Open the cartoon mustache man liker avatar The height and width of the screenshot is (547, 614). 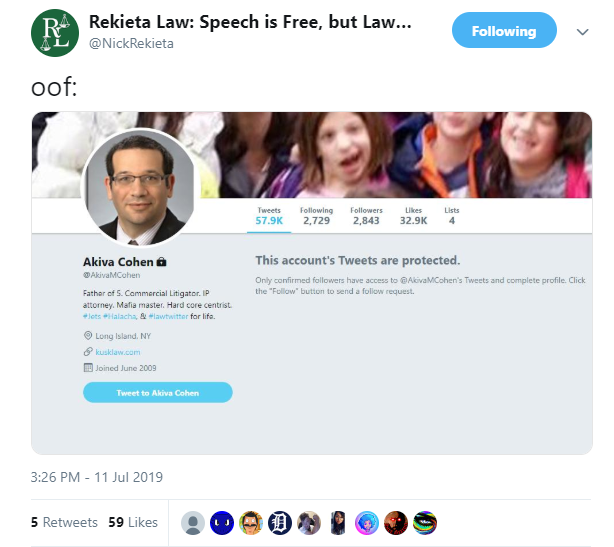[251, 523]
